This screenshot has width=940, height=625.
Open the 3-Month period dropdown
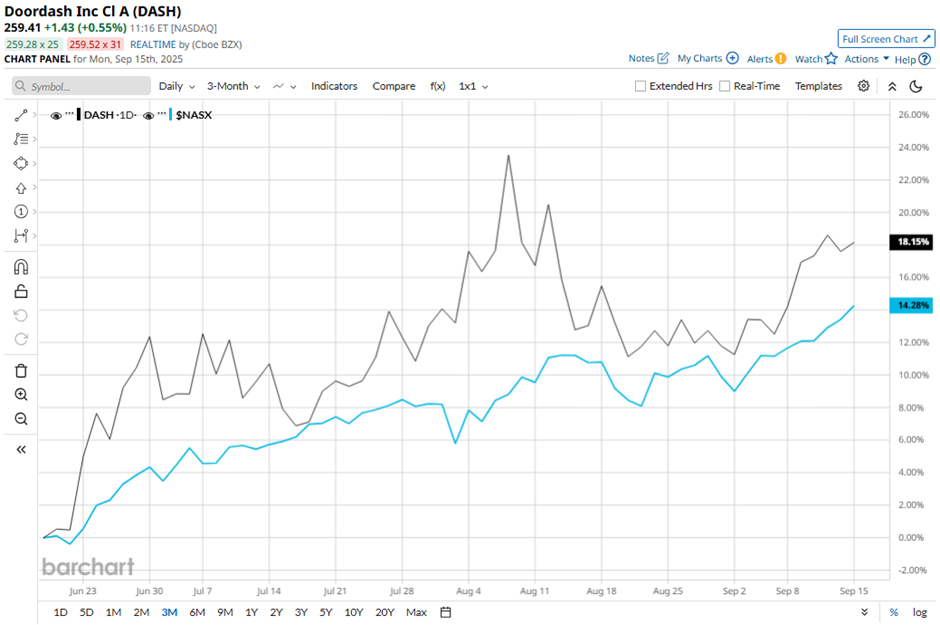(234, 86)
